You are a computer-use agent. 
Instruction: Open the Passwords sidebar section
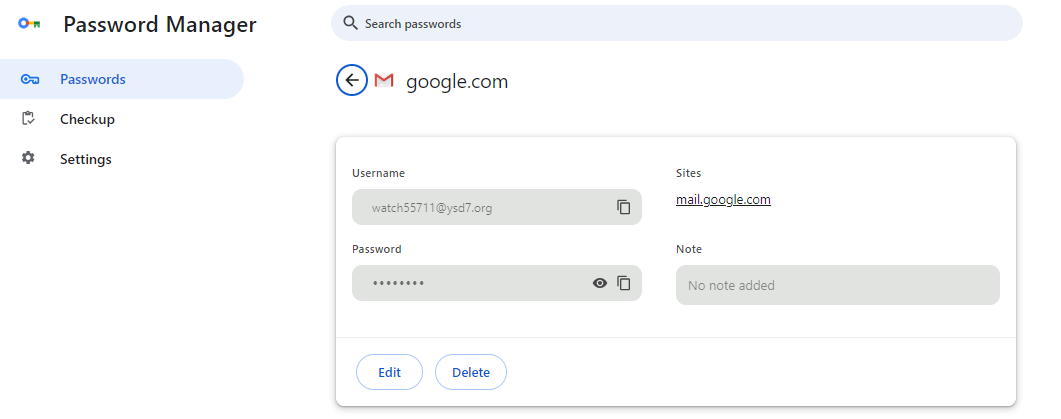pos(122,79)
